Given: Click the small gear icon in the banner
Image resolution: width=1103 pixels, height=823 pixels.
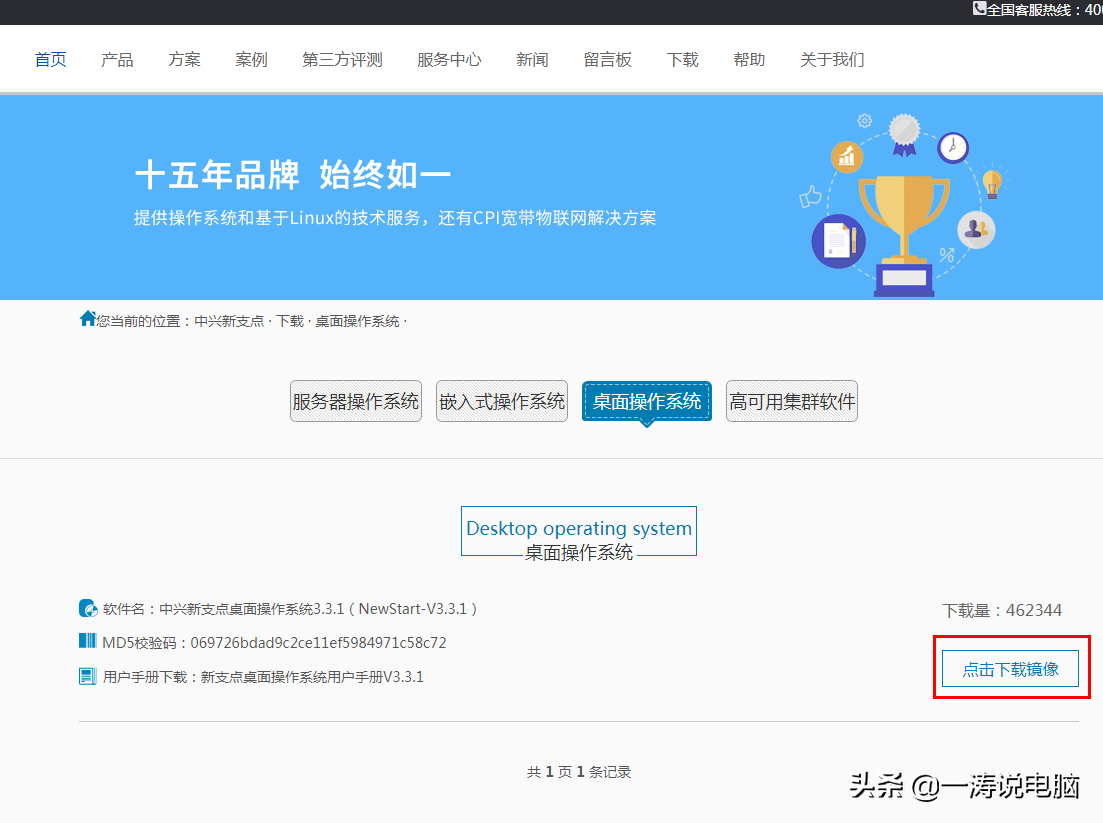Looking at the screenshot, I should (865, 121).
